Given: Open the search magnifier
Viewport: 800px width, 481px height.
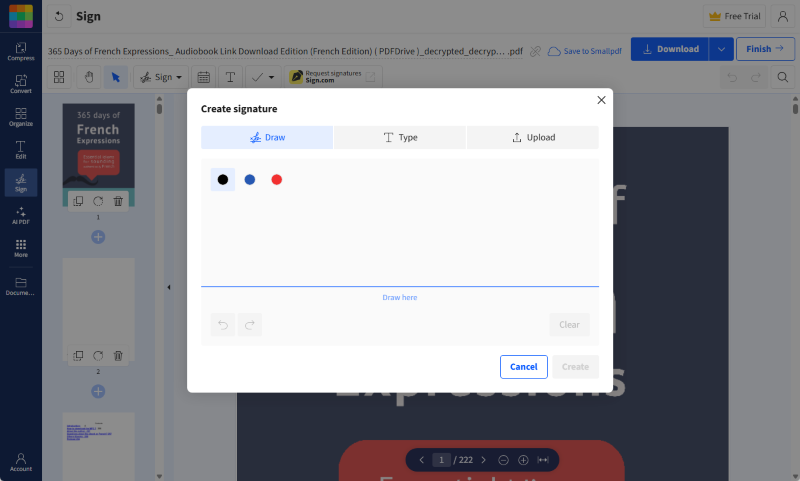Looking at the screenshot, I should point(783,77).
